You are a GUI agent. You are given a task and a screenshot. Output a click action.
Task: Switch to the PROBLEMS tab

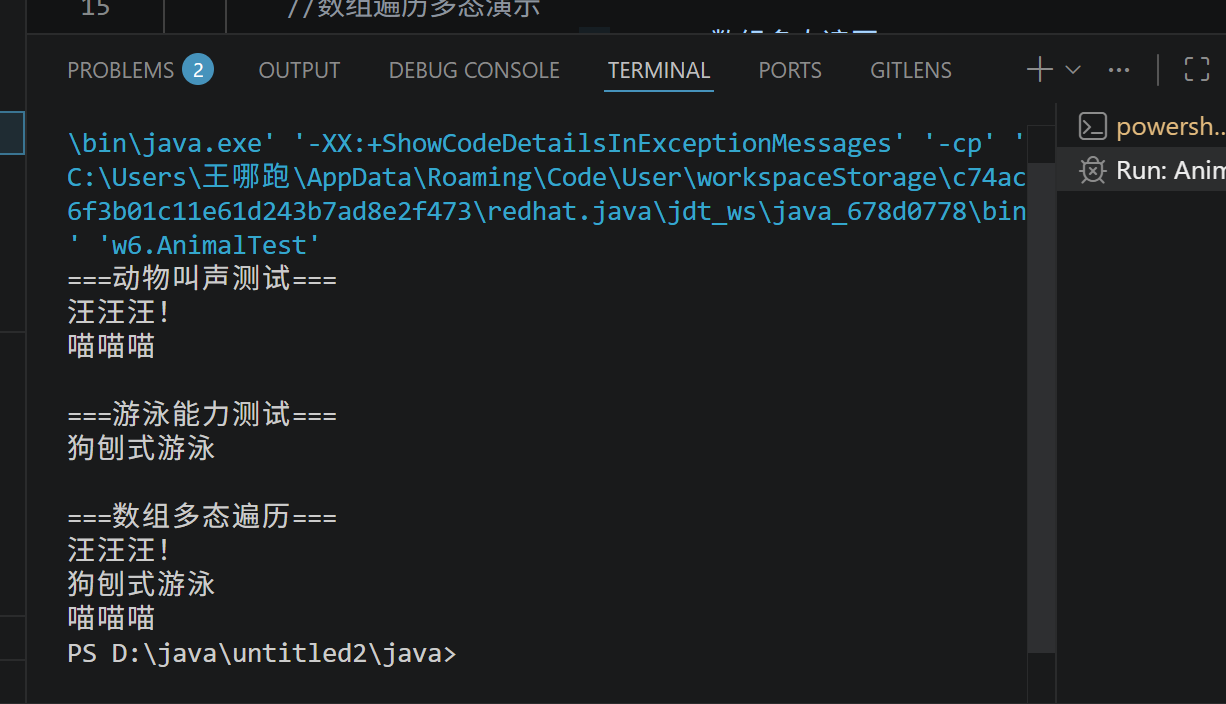pyautogui.click(x=120, y=70)
